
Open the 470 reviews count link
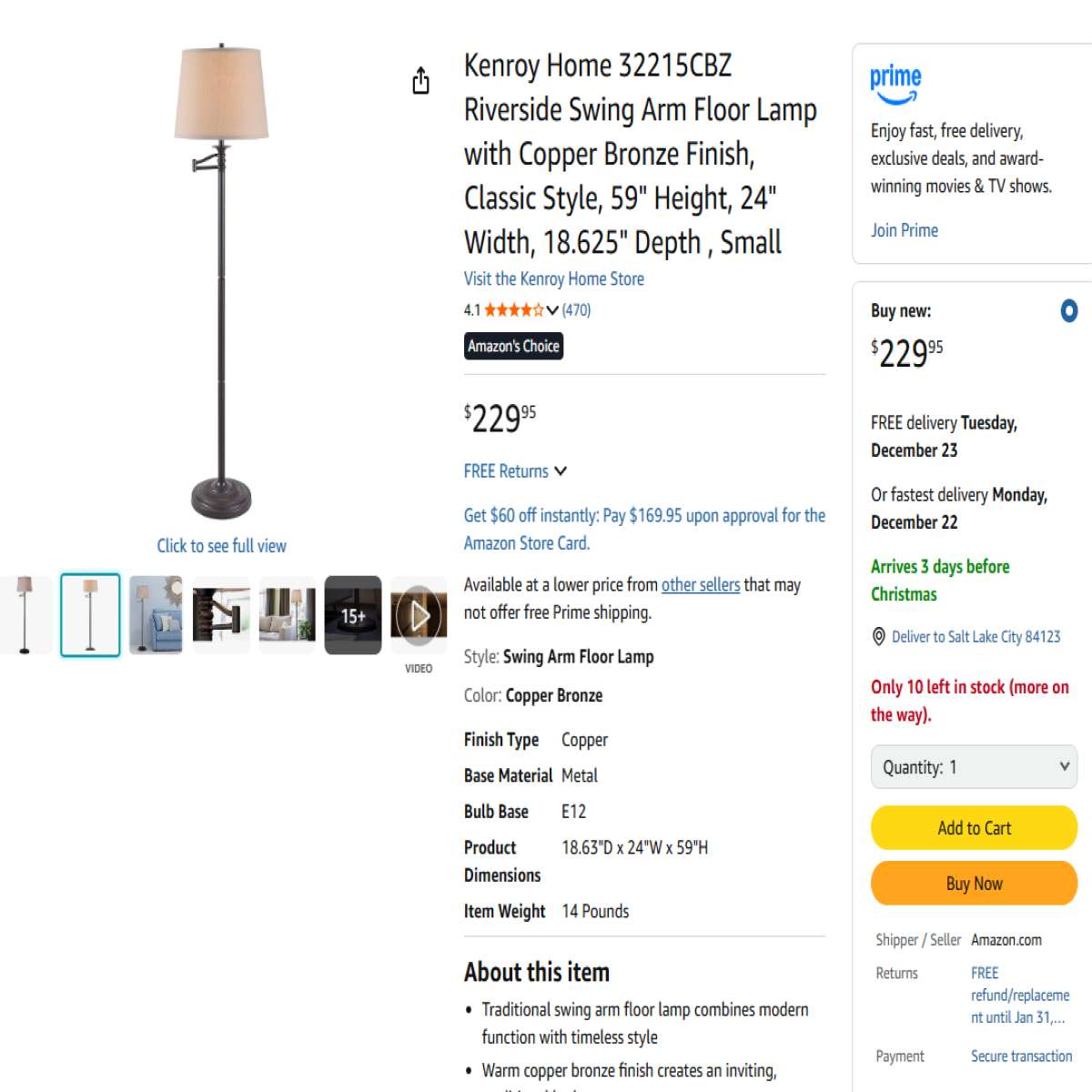[x=576, y=310]
